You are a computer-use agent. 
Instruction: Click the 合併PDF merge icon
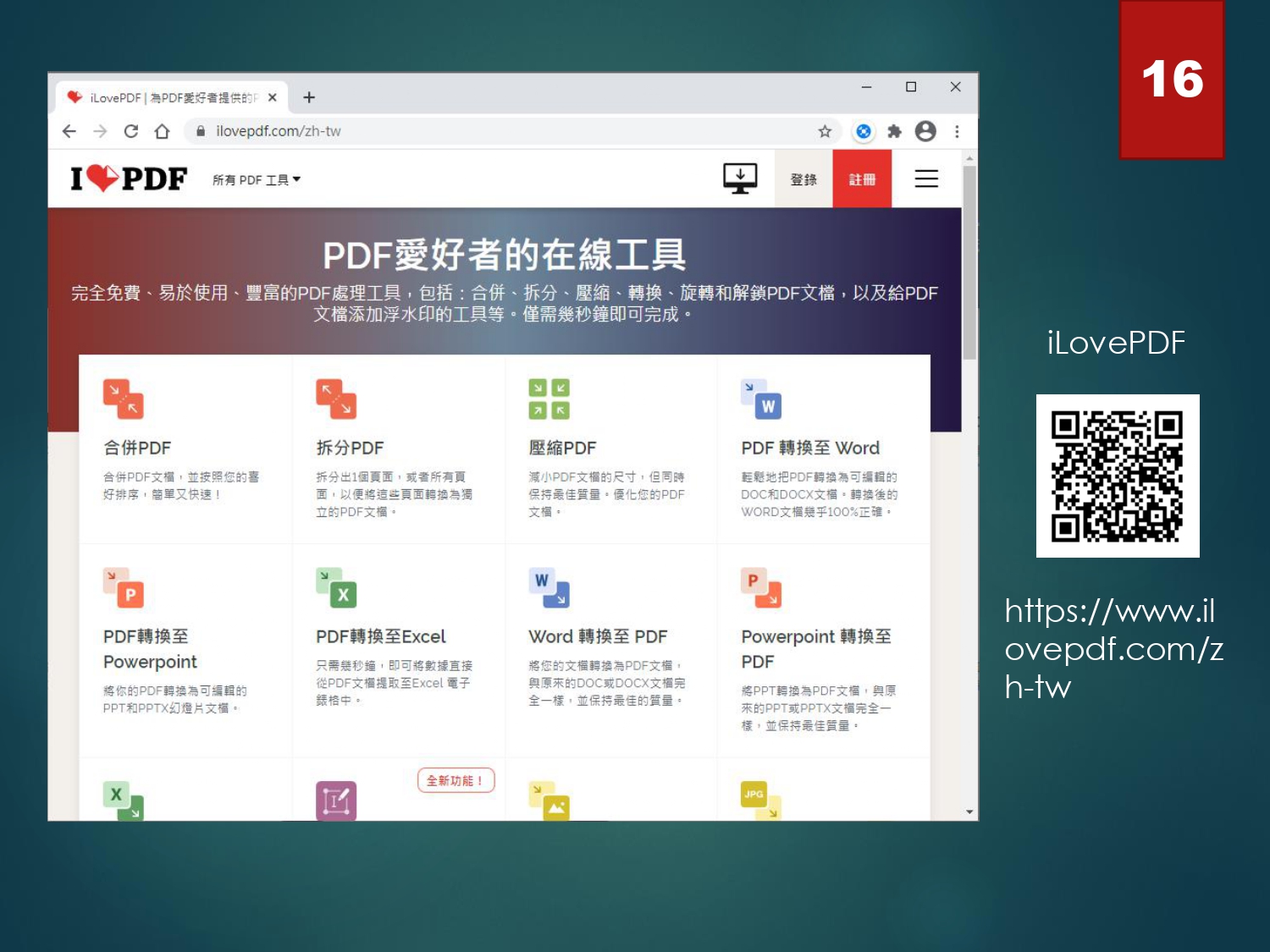click(x=124, y=399)
